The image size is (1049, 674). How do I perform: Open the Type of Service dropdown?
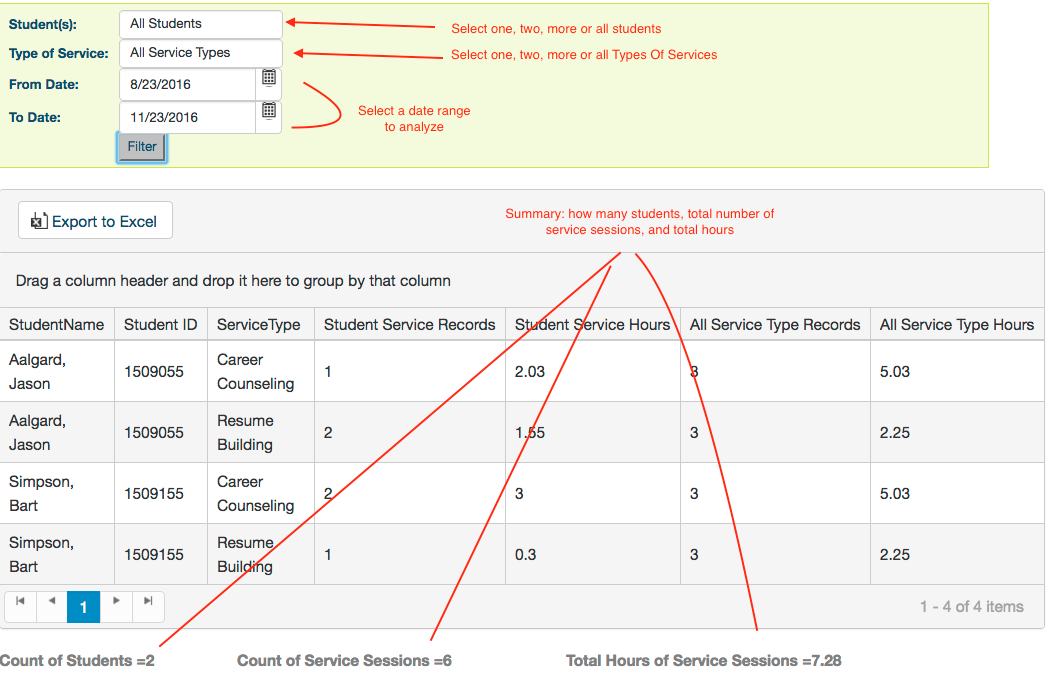click(x=200, y=53)
